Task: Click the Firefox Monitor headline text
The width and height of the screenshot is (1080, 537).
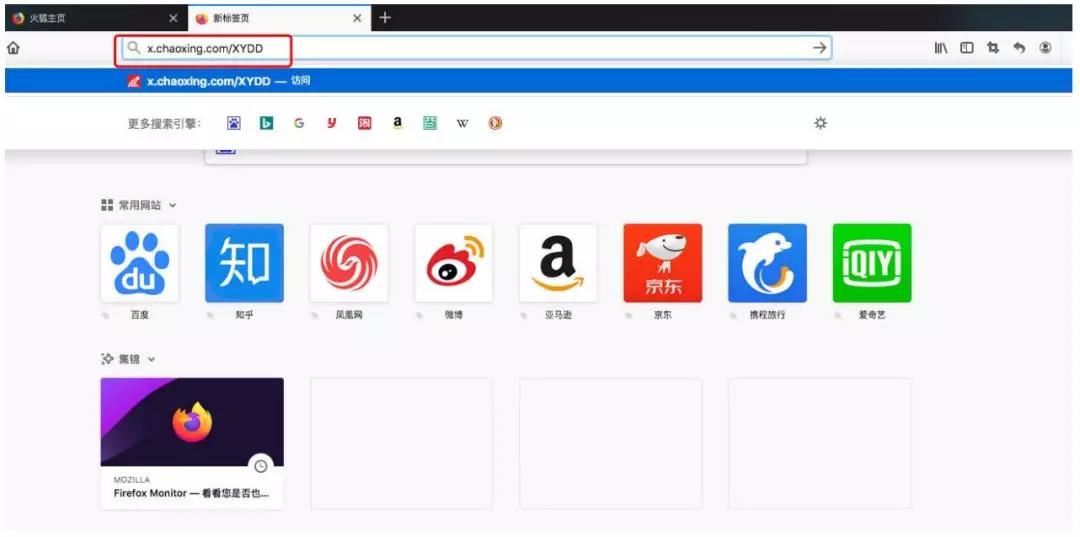Action: tap(191, 494)
